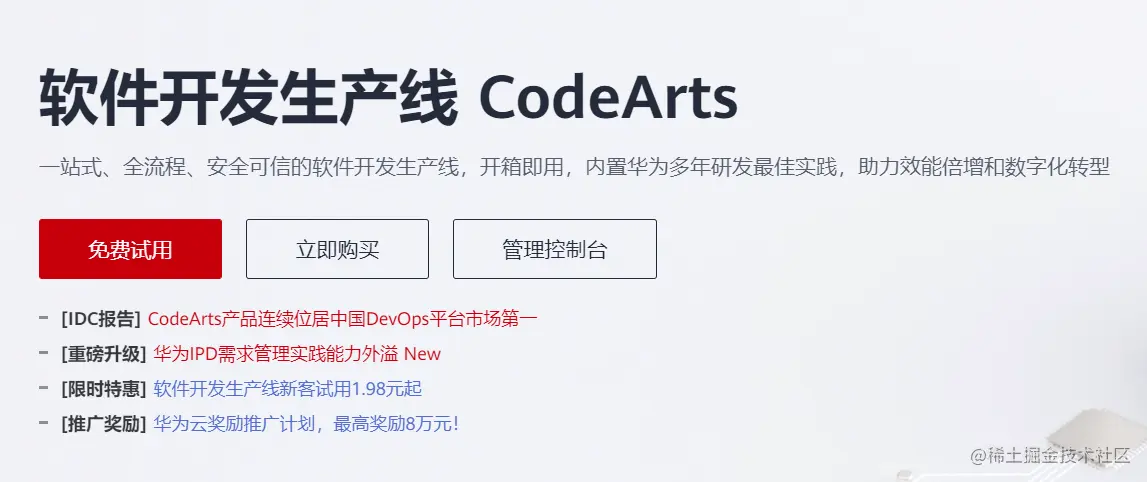Image resolution: width=1147 pixels, height=482 pixels.
Task: Open the 立即购买 purchase button
Action: pyautogui.click(x=337, y=249)
